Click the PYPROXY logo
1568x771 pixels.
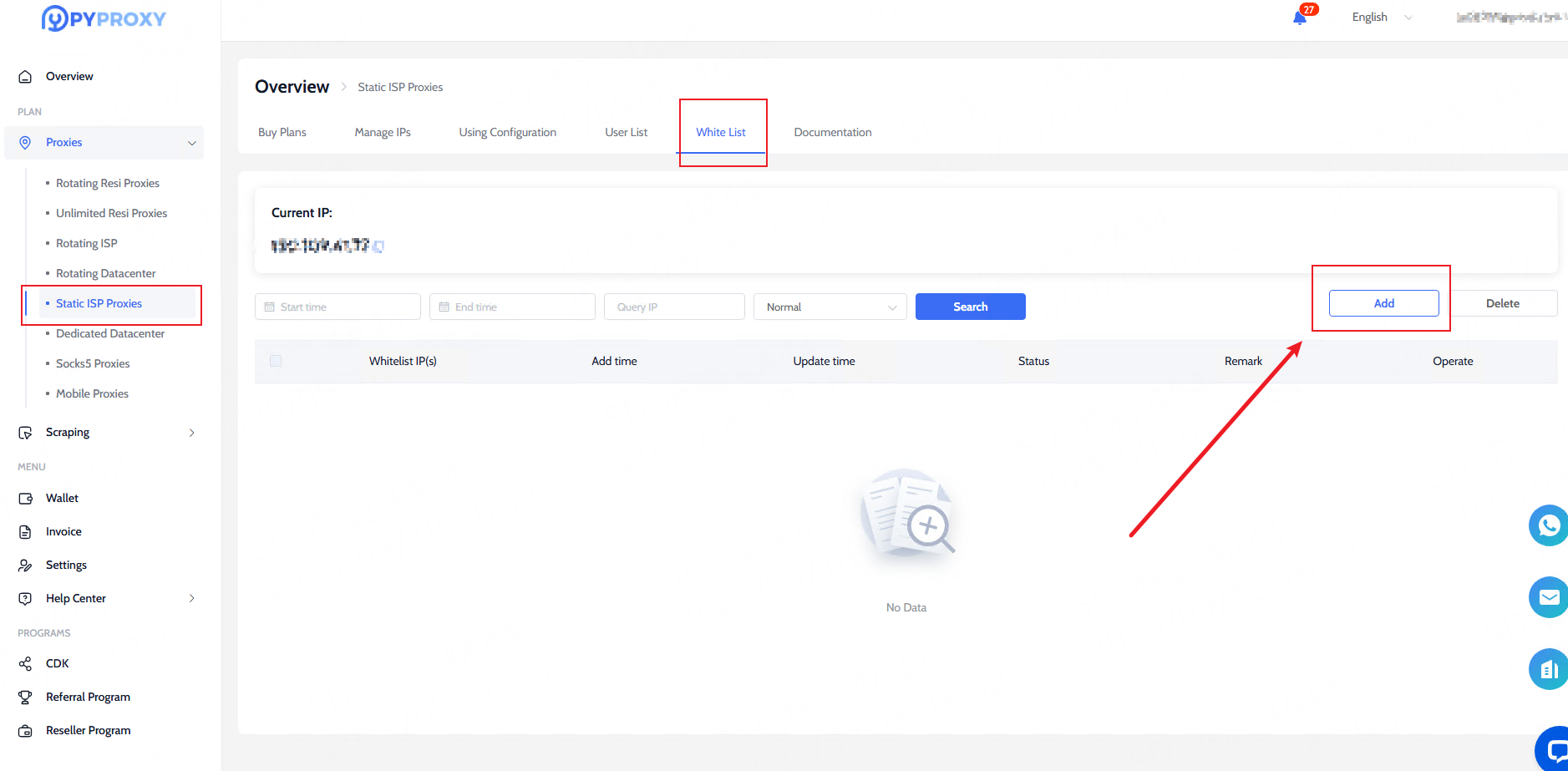tap(104, 18)
